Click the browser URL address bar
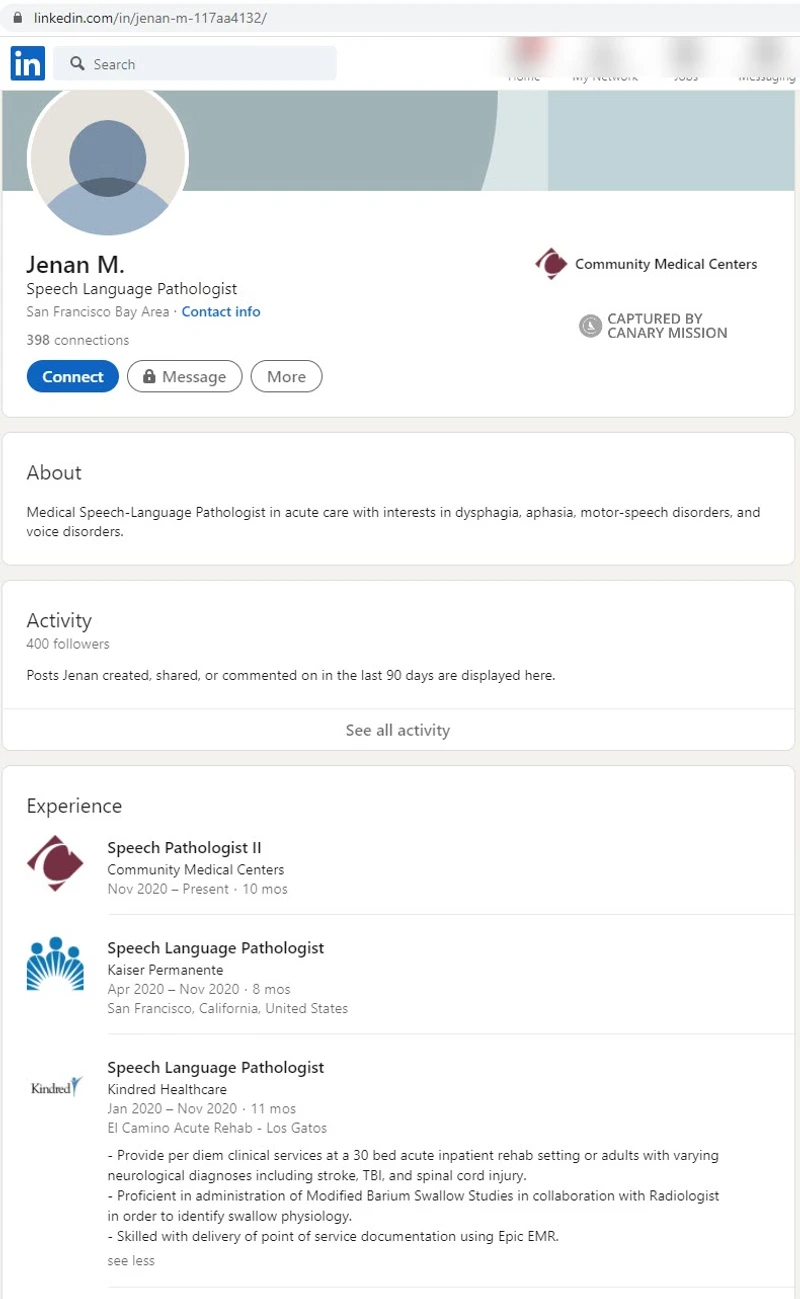The height and width of the screenshot is (1299, 800). tap(400, 18)
